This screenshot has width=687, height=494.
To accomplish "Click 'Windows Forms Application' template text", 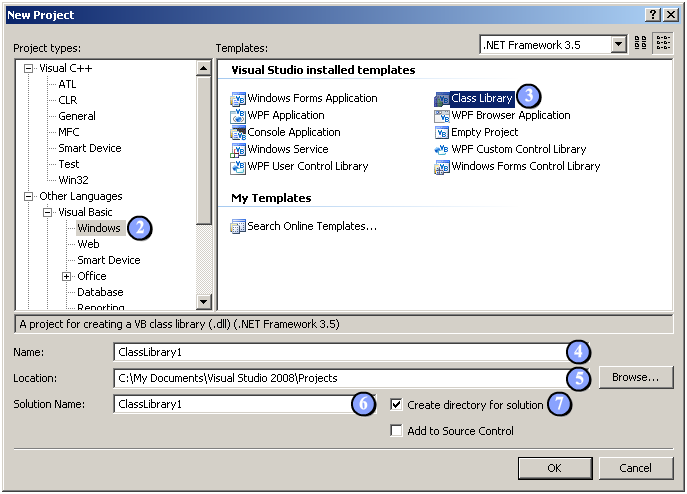I will [x=312, y=98].
